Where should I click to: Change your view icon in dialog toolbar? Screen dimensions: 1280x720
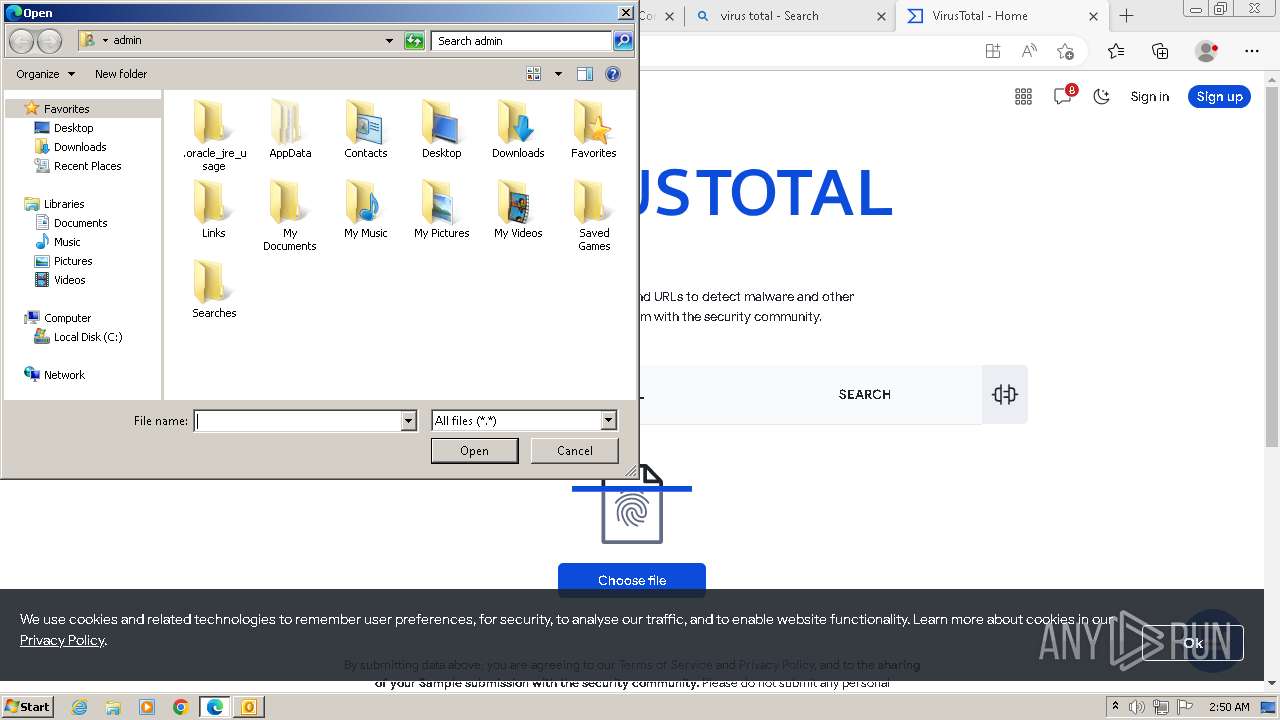(x=534, y=74)
